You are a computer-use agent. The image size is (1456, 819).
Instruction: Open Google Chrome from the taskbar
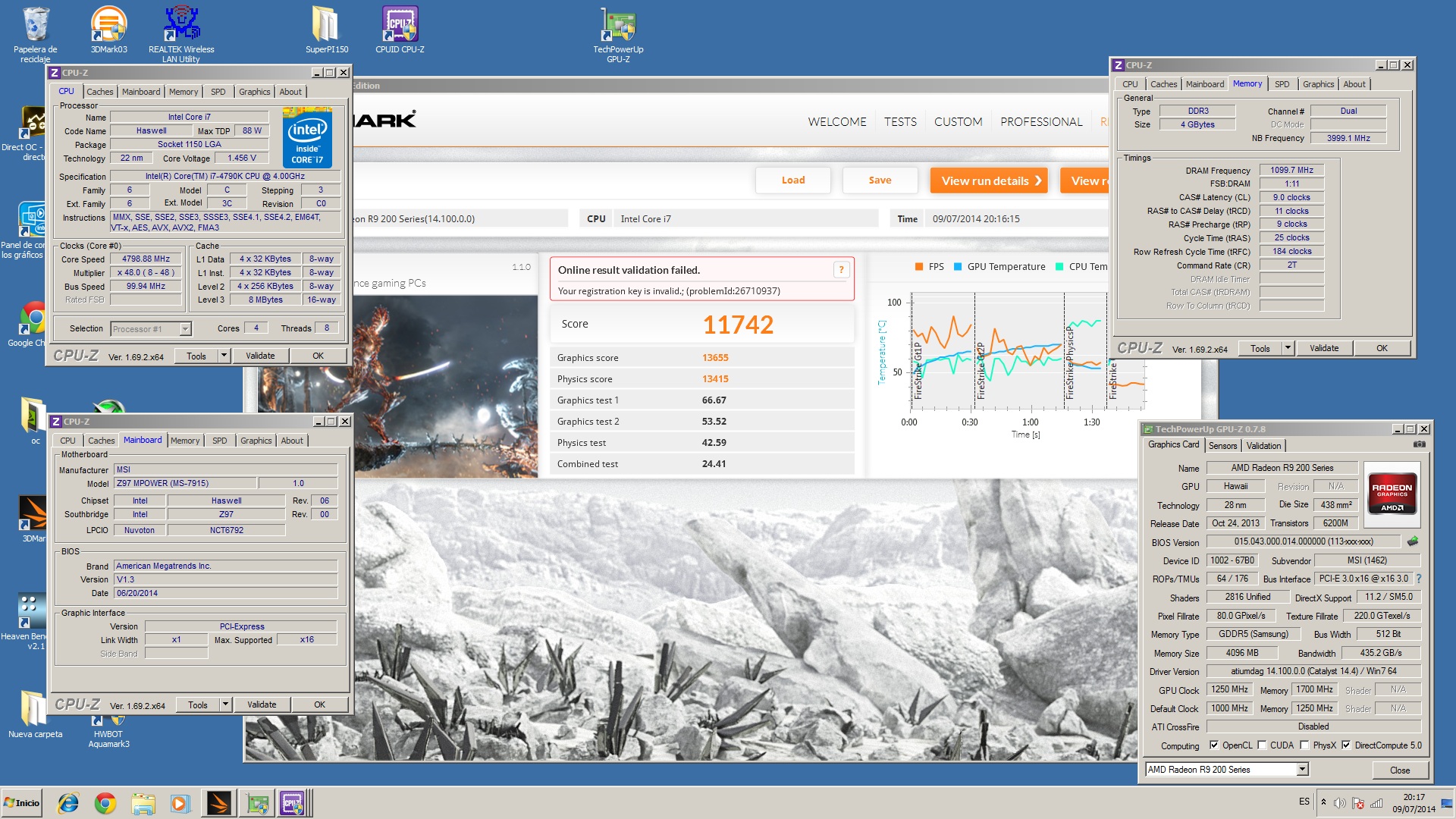click(x=105, y=803)
